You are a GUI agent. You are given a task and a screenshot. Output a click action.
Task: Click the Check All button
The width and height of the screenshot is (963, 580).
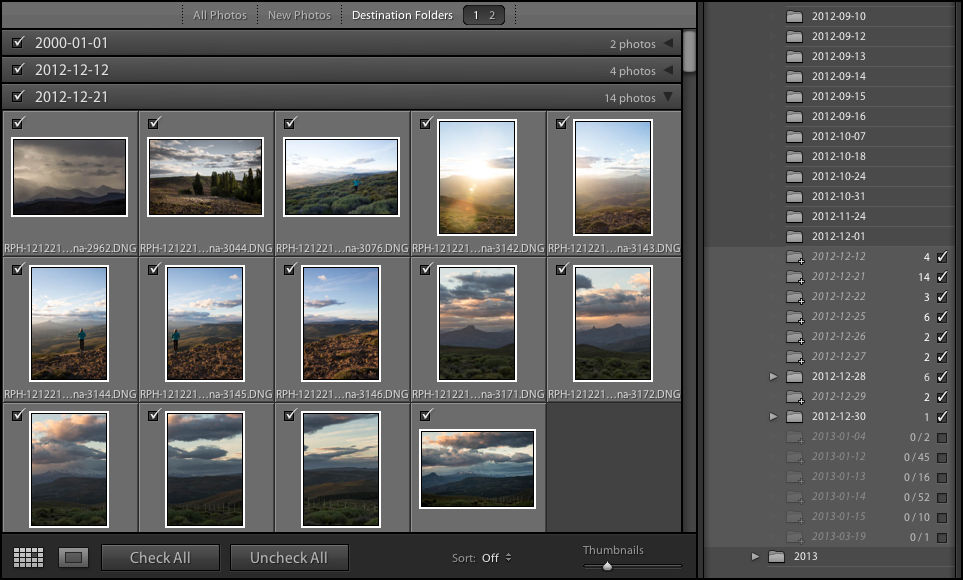click(x=160, y=557)
